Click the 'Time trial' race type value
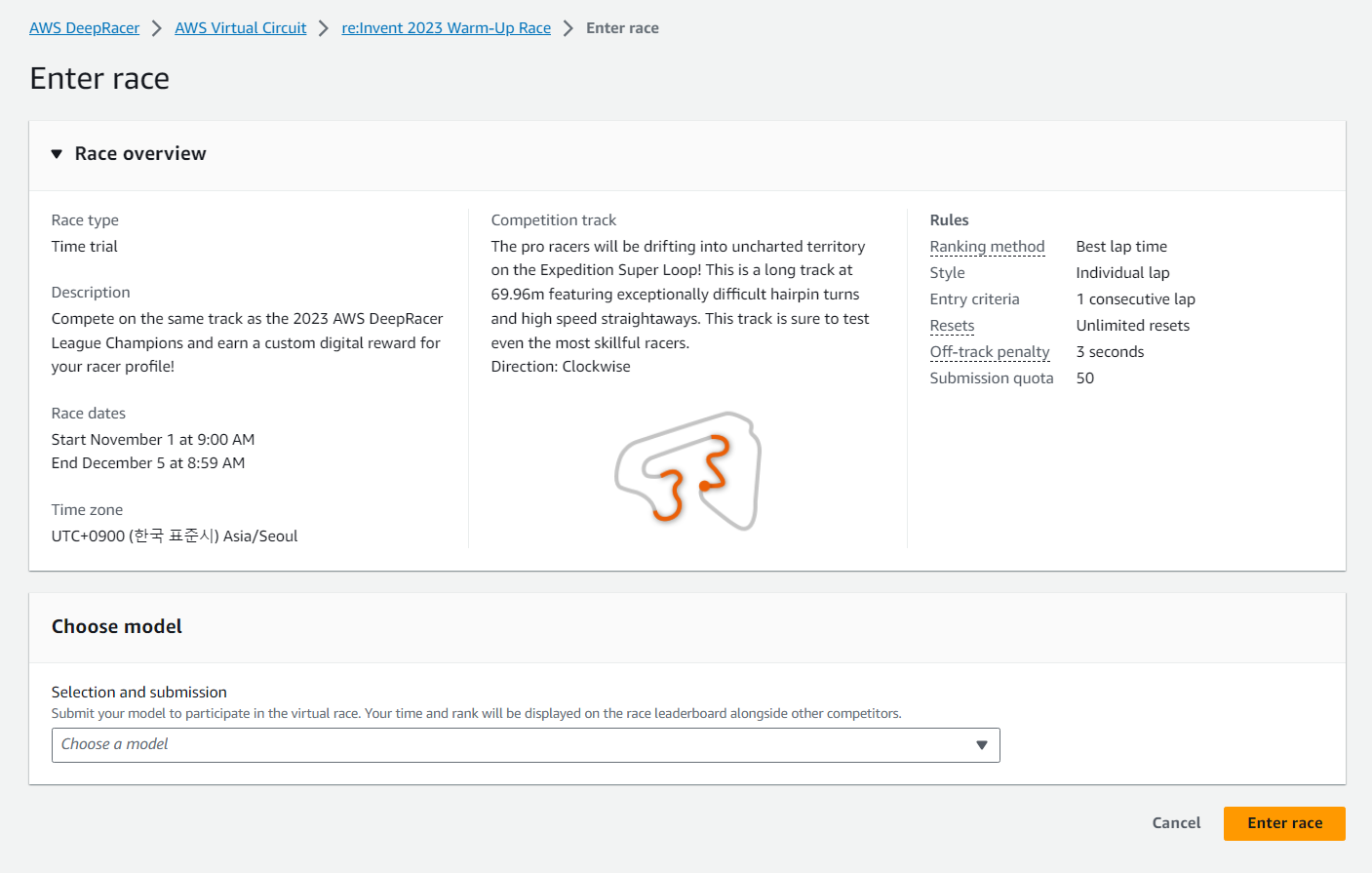Viewport: 1372px width, 873px height. pyautogui.click(x=85, y=247)
